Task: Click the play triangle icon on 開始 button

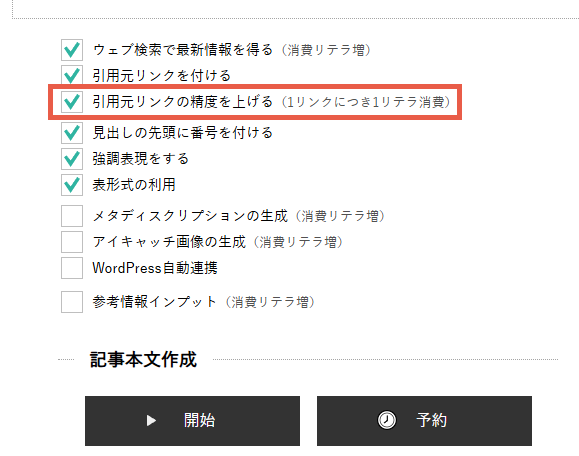Action: click(151, 421)
